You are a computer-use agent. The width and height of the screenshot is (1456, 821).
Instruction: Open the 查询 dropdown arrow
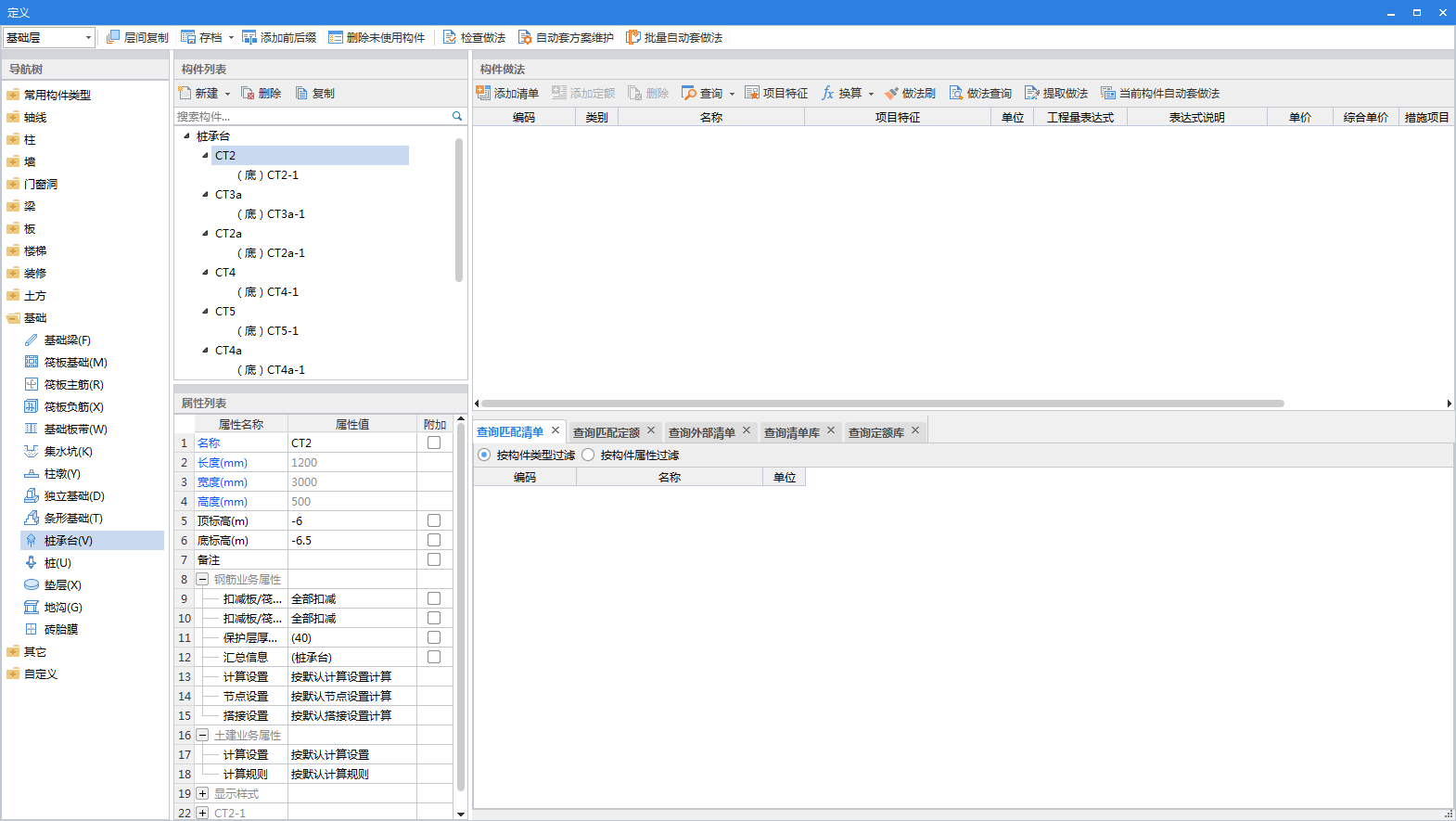coord(732,94)
